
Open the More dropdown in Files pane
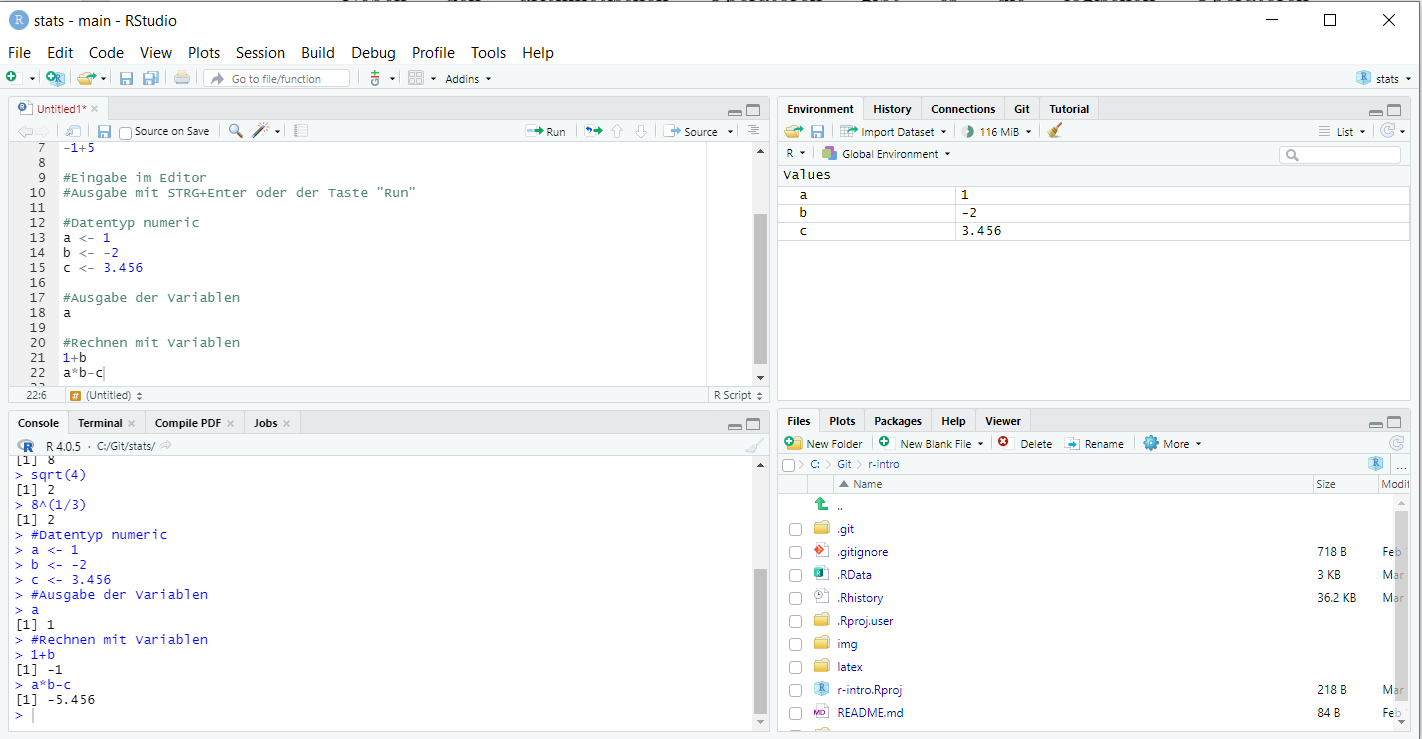(1172, 444)
